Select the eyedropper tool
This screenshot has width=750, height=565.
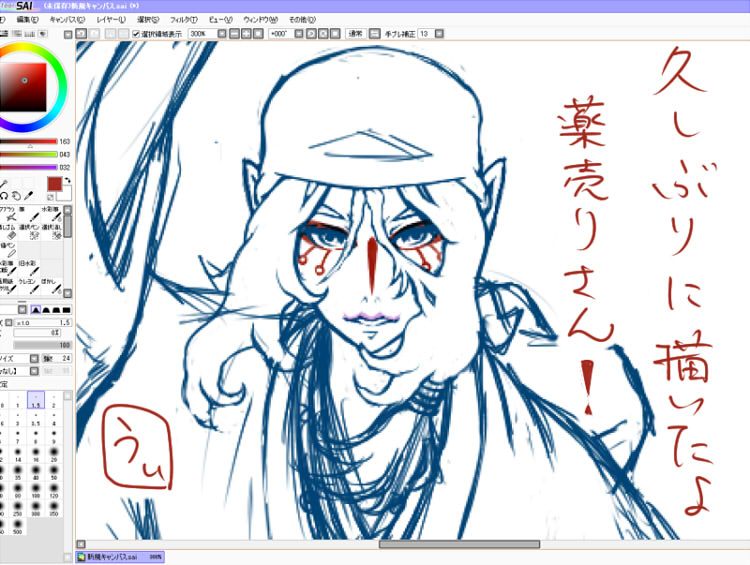coord(29,196)
